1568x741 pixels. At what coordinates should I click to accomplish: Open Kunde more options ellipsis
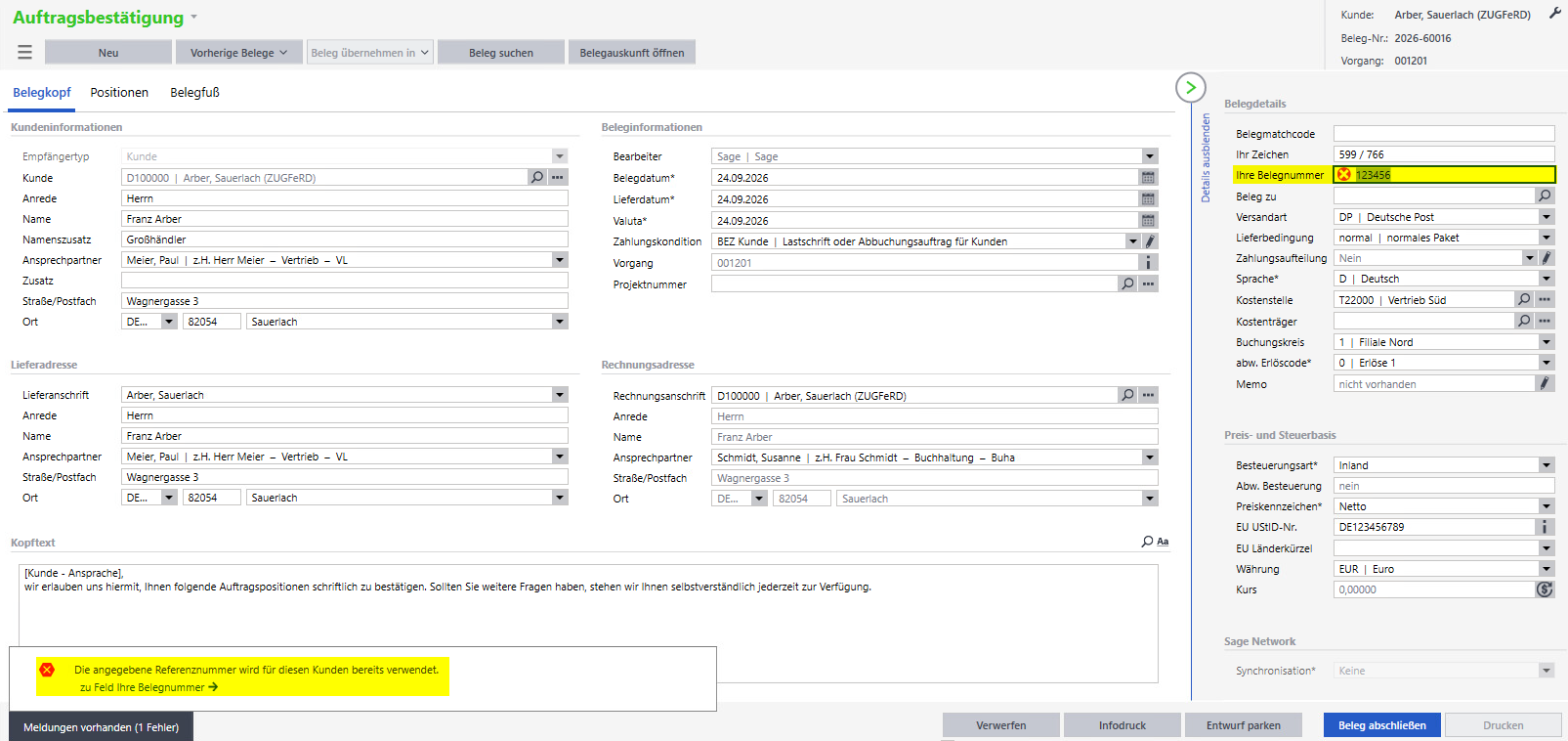558,178
